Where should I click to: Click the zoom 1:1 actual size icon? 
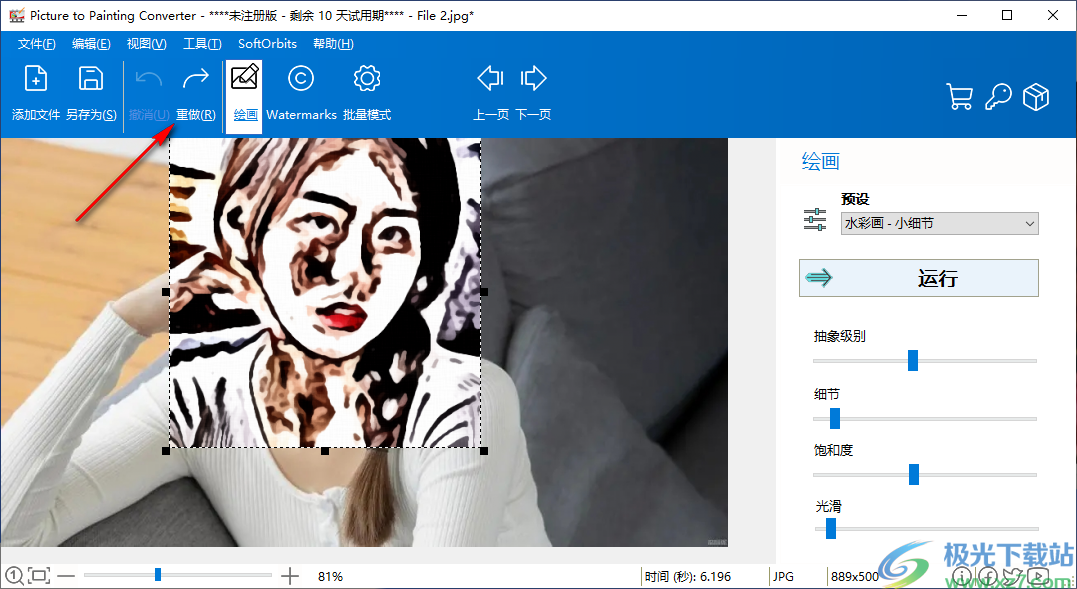(x=14, y=575)
